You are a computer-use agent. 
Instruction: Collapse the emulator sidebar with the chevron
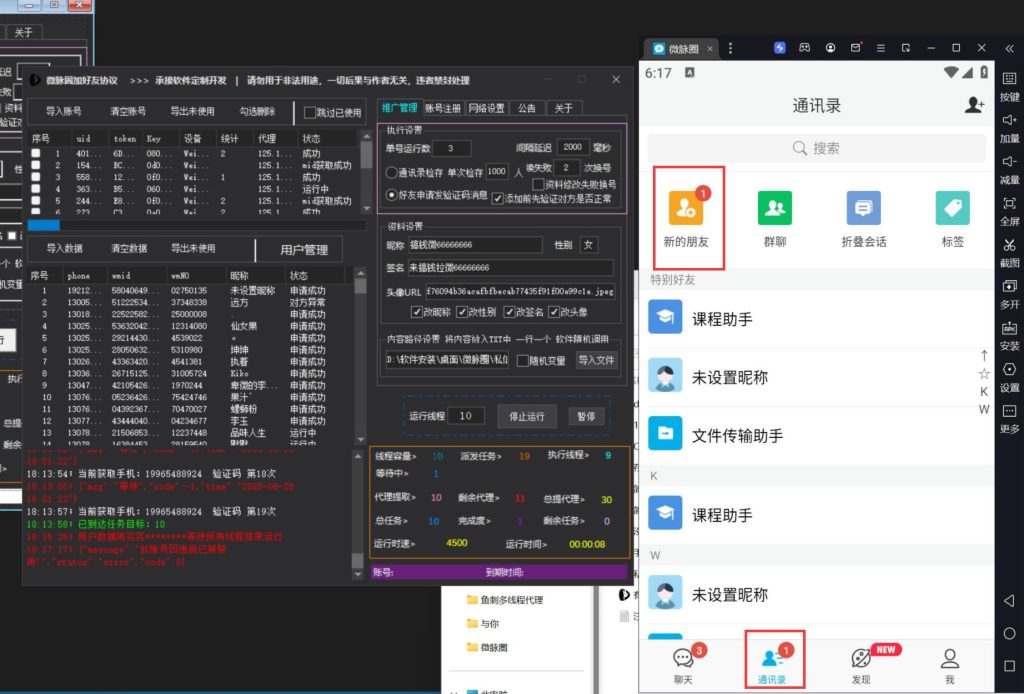[1009, 47]
